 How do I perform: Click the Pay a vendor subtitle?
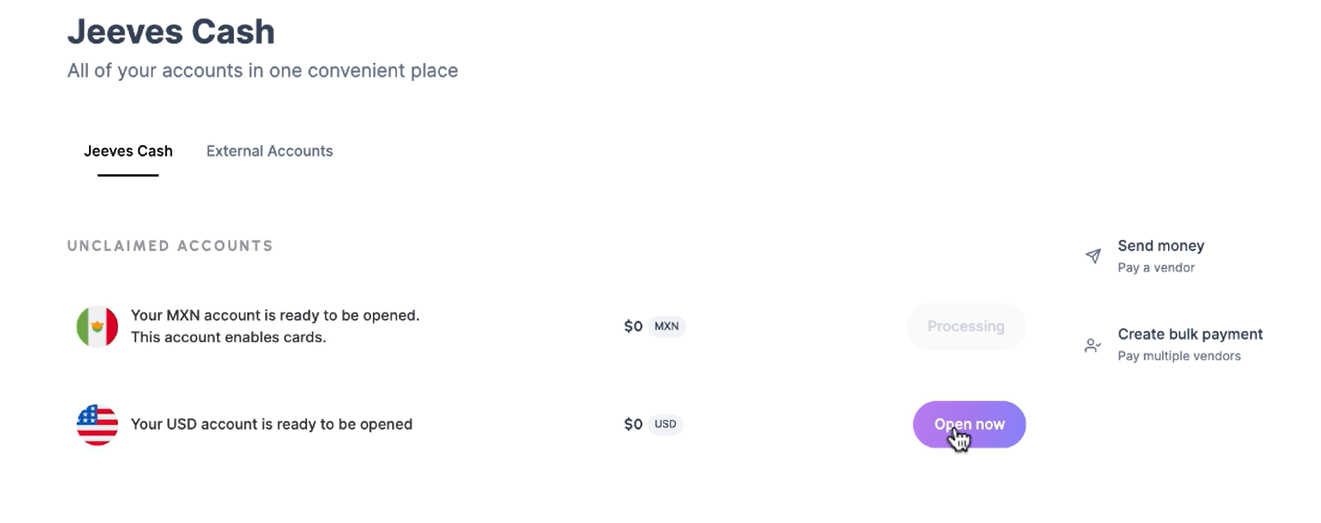pos(1156,268)
